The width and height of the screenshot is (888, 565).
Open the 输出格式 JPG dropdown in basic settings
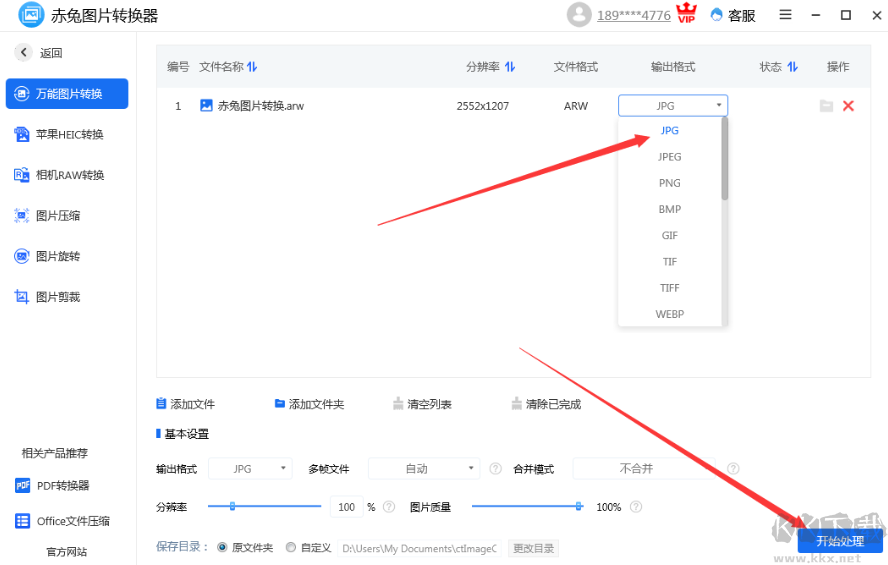pyautogui.click(x=250, y=469)
